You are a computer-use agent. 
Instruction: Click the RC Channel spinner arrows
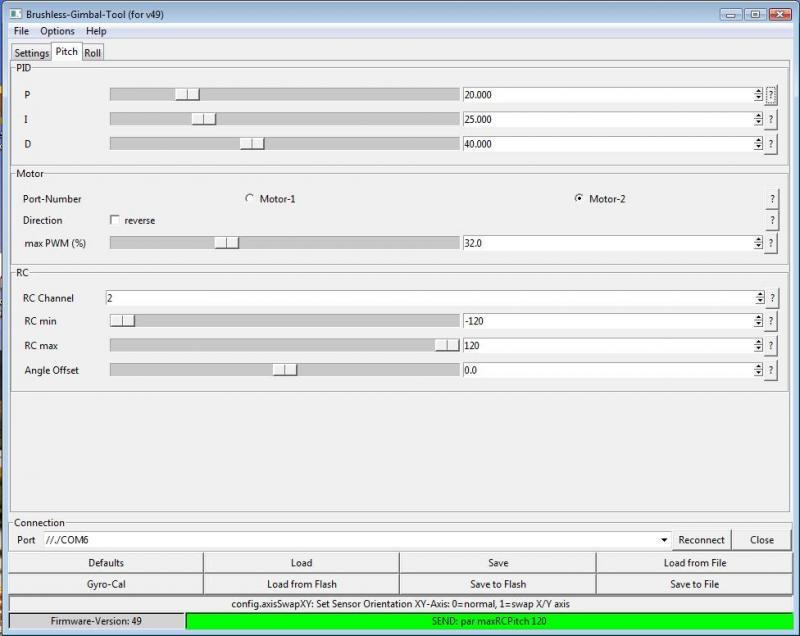click(759, 298)
